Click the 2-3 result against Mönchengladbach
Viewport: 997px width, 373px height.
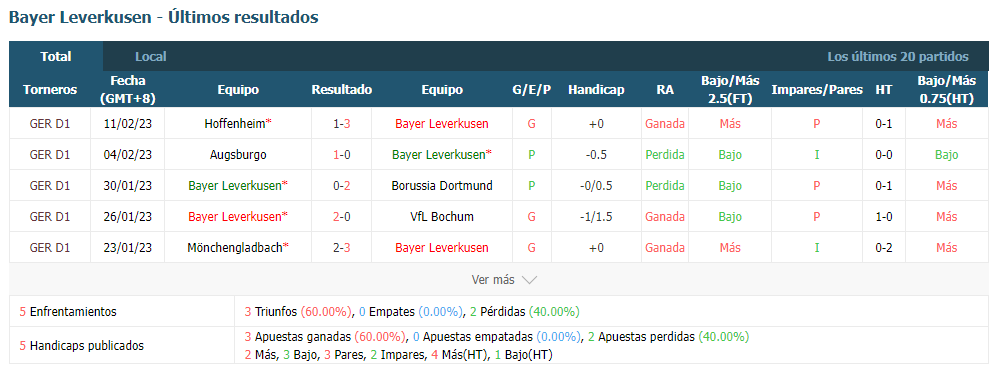coord(341,248)
